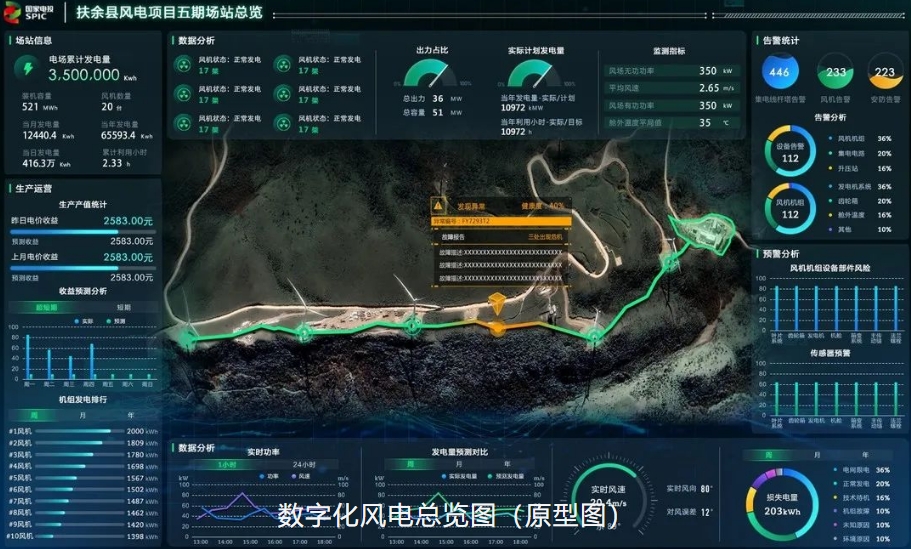Viewport: 911px width, 549px height.
Task: Click the bottom-right turbine status icon
Action: (x=284, y=123)
